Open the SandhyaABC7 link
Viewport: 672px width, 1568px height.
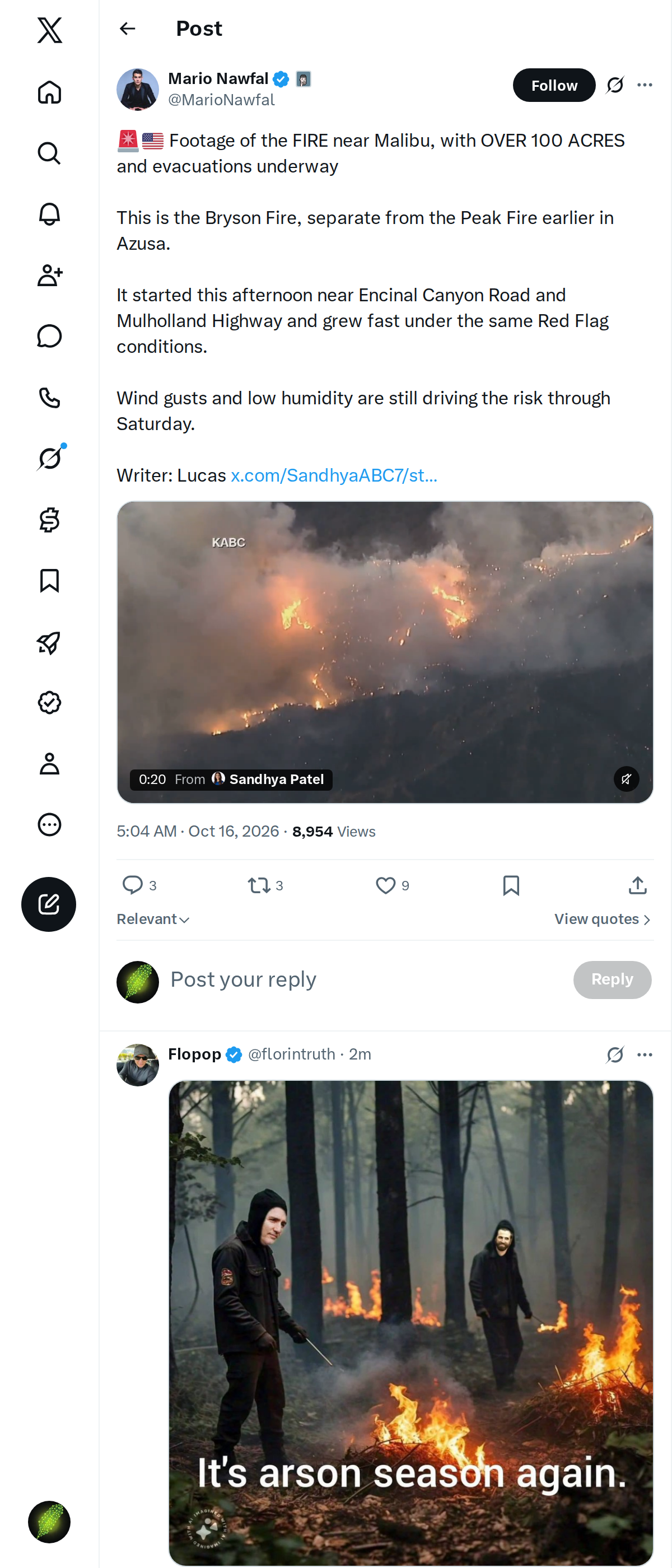334,475
